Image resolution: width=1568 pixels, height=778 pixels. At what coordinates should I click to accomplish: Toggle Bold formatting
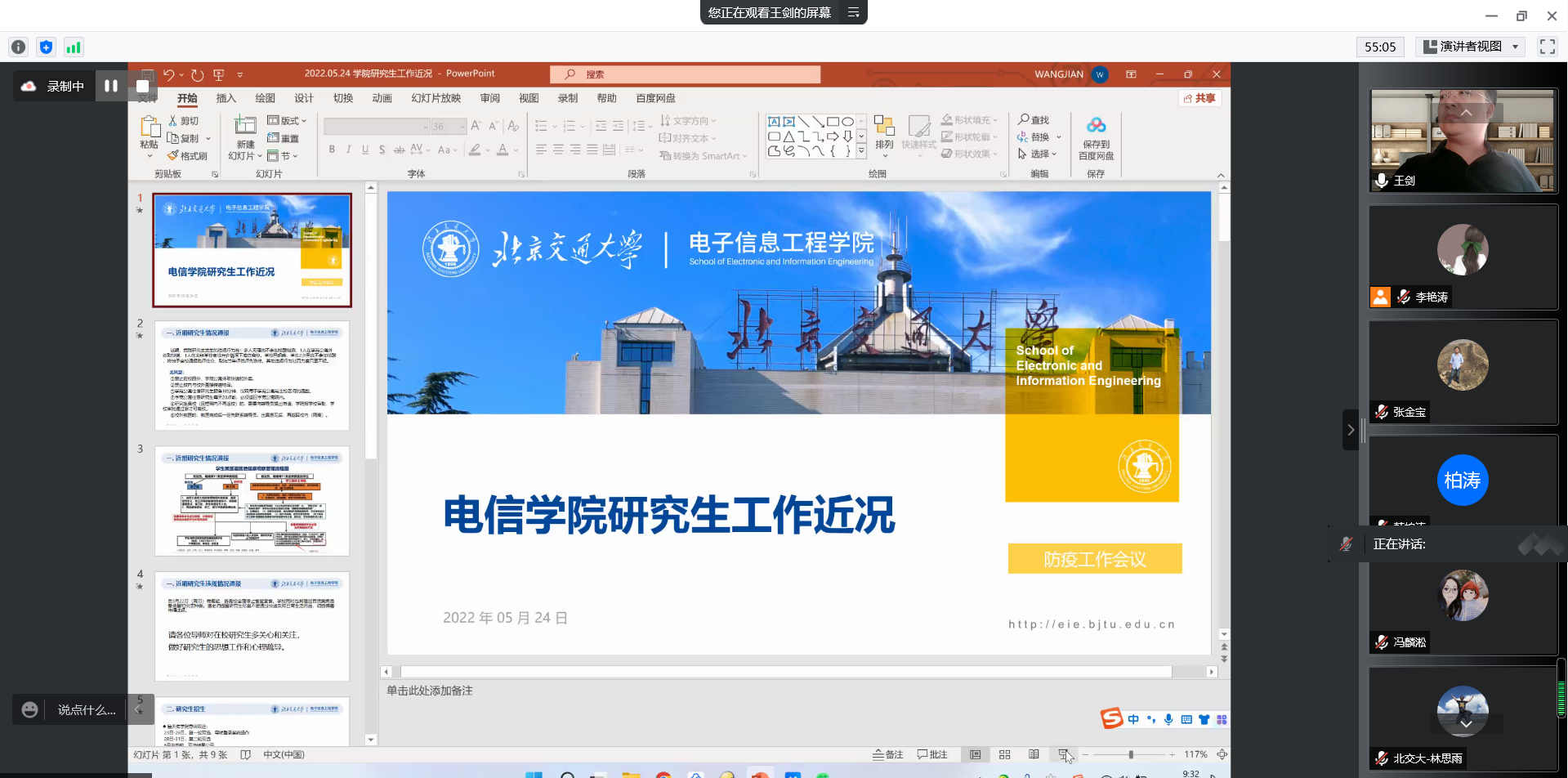pos(332,150)
